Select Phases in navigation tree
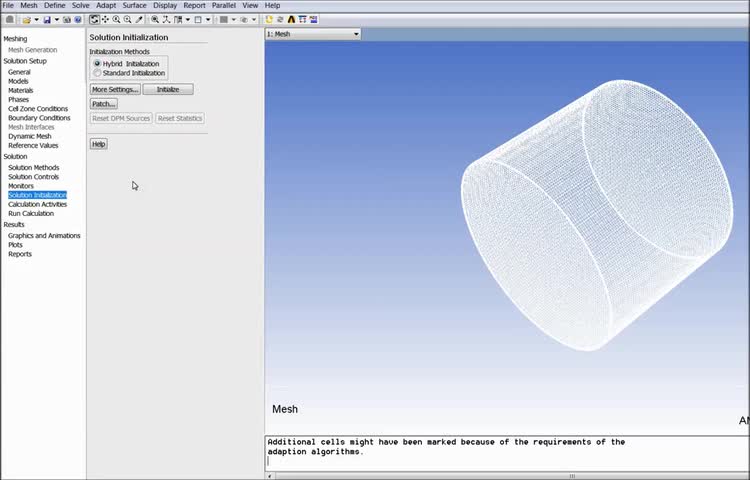Image resolution: width=750 pixels, height=480 pixels. (x=18, y=99)
